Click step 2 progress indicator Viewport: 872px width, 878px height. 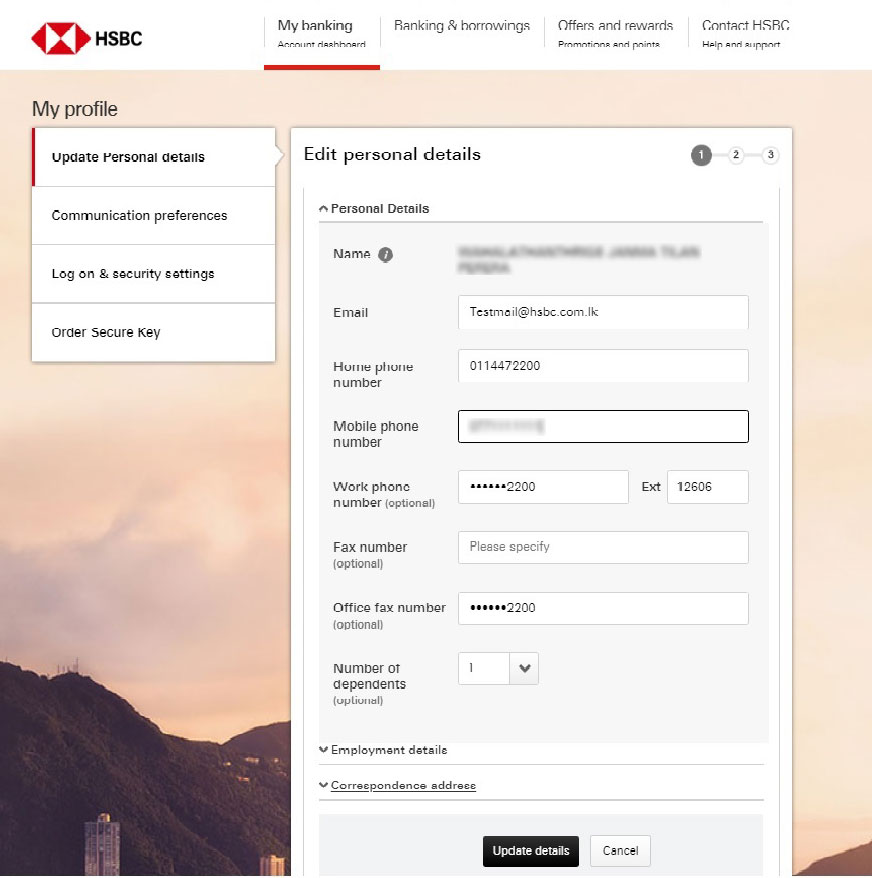736,155
